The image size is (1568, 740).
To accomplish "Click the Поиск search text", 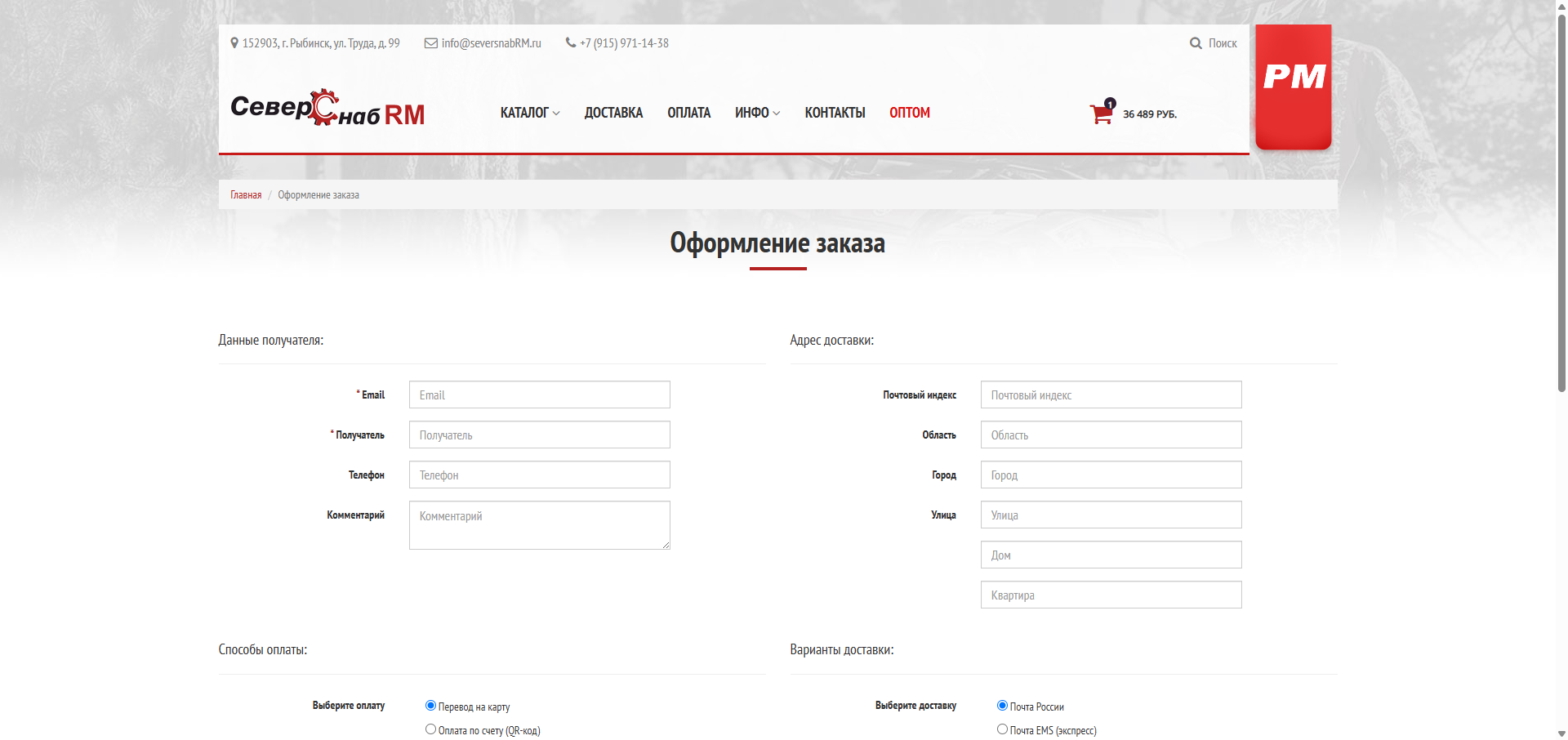I will pyautogui.click(x=1223, y=43).
